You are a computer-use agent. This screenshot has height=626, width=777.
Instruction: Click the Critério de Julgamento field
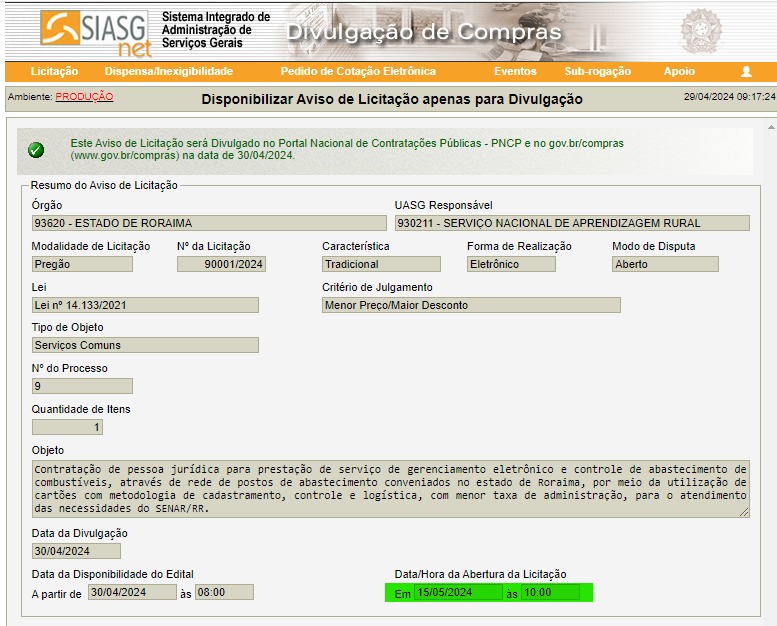tap(471, 305)
